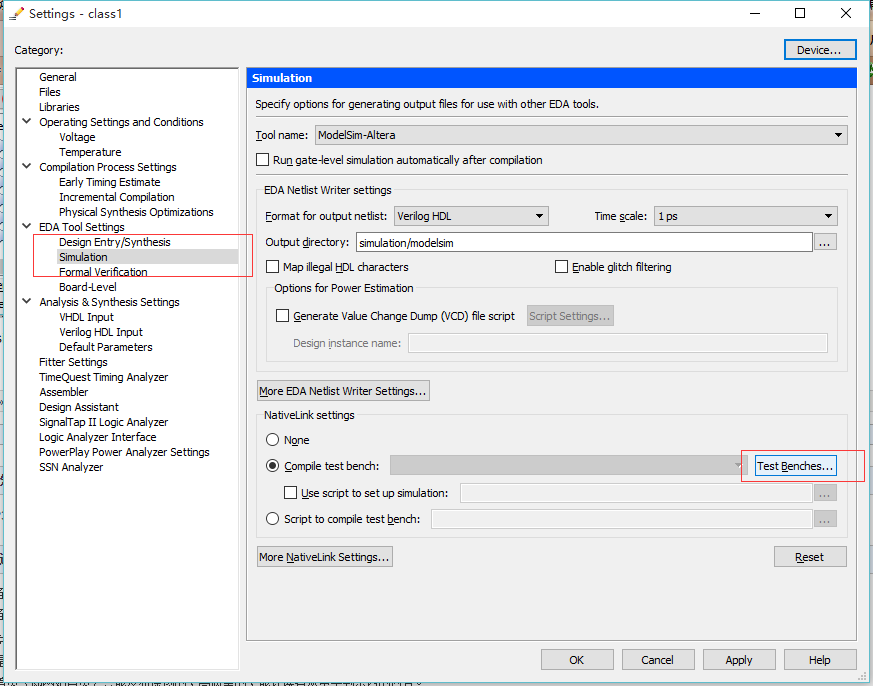873x686 pixels.
Task: Toggle Map illegal HDL characters checkbox
Action: coord(272,267)
